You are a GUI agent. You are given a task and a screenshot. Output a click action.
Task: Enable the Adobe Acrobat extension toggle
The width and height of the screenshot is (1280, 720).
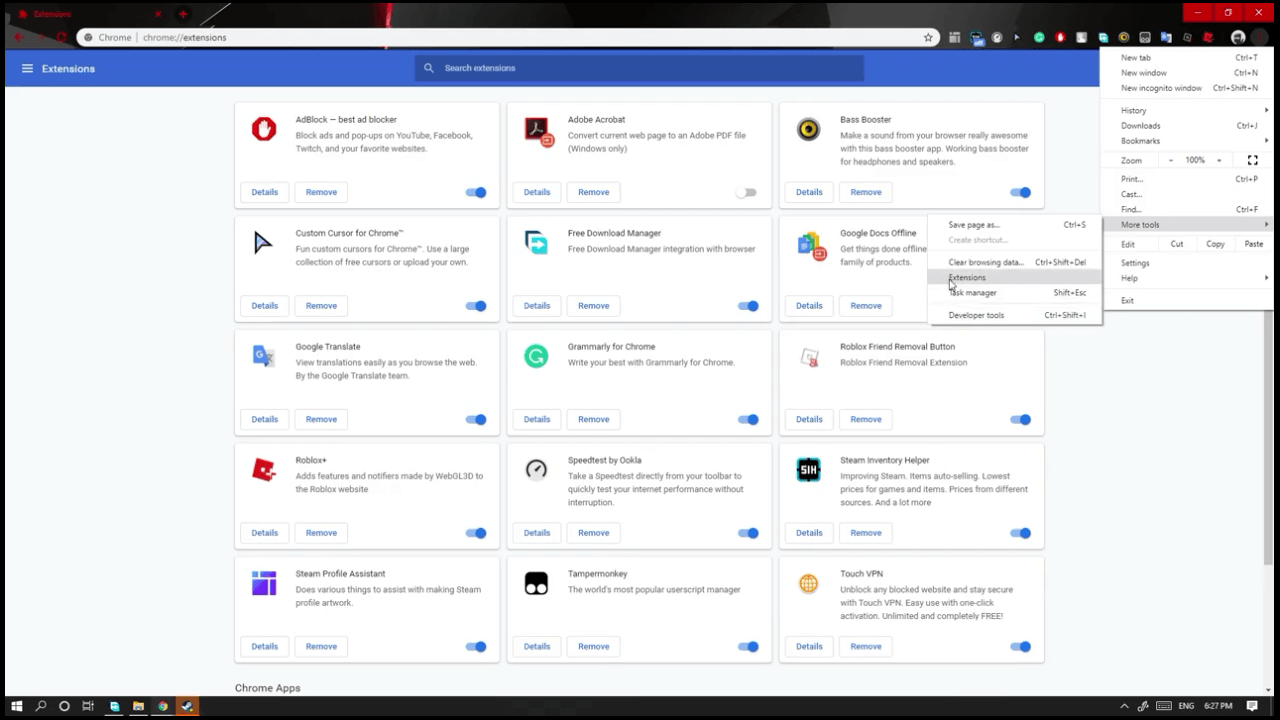point(747,192)
